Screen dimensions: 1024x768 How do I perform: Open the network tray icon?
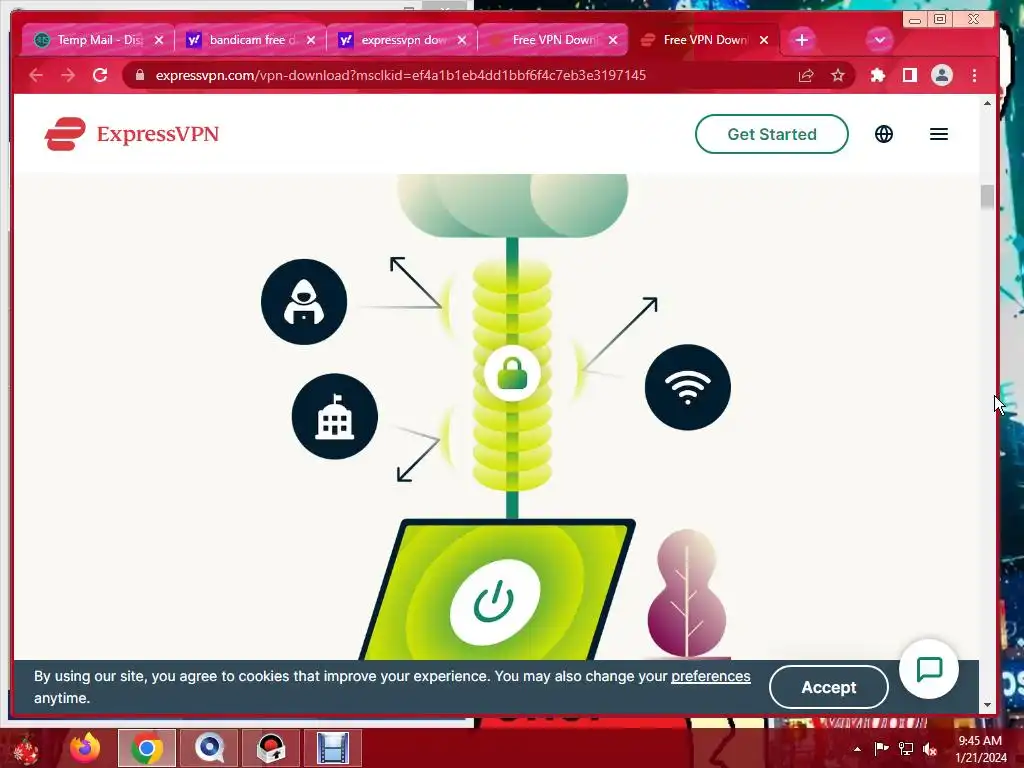pos(906,749)
